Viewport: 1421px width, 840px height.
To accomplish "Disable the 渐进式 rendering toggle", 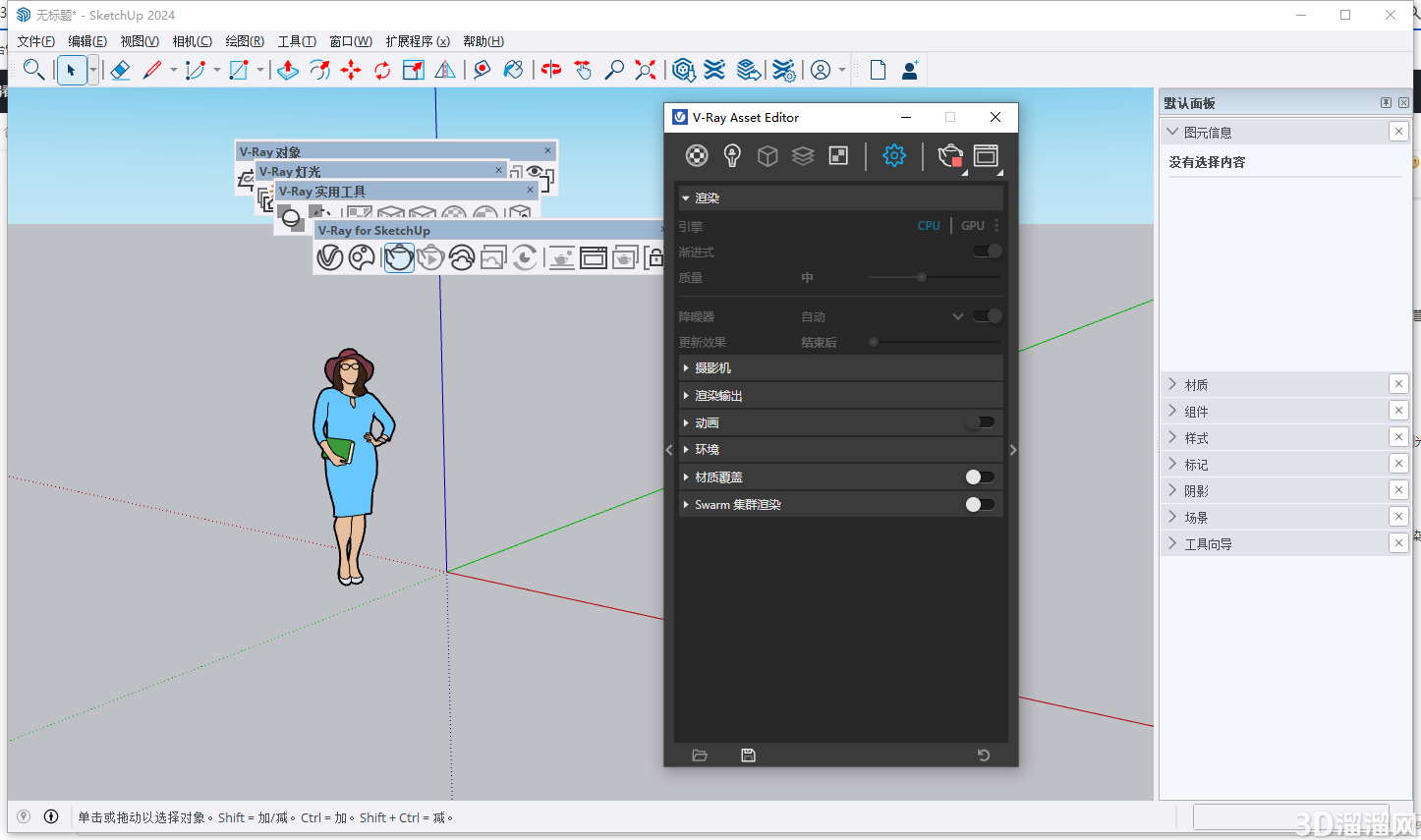I will [986, 251].
